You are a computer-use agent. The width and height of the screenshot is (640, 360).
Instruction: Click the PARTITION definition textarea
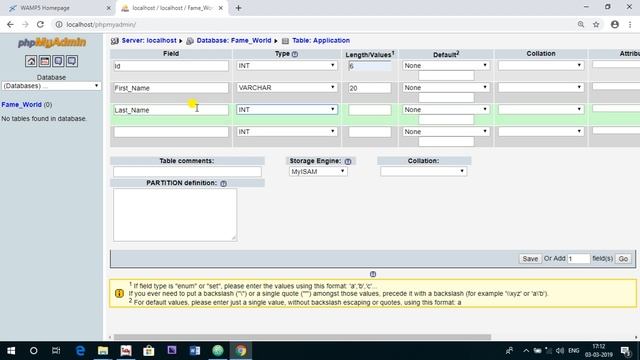click(175, 215)
